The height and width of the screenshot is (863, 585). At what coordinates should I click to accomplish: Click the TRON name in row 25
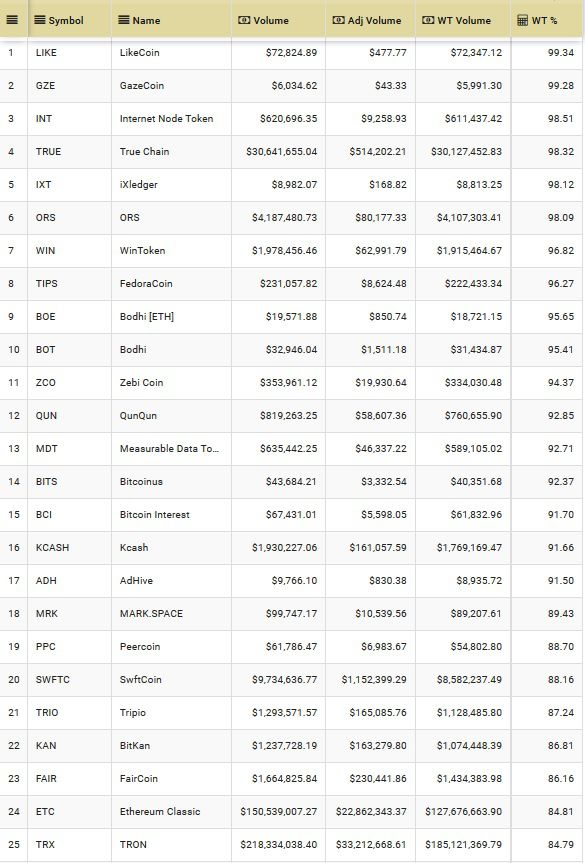(133, 844)
